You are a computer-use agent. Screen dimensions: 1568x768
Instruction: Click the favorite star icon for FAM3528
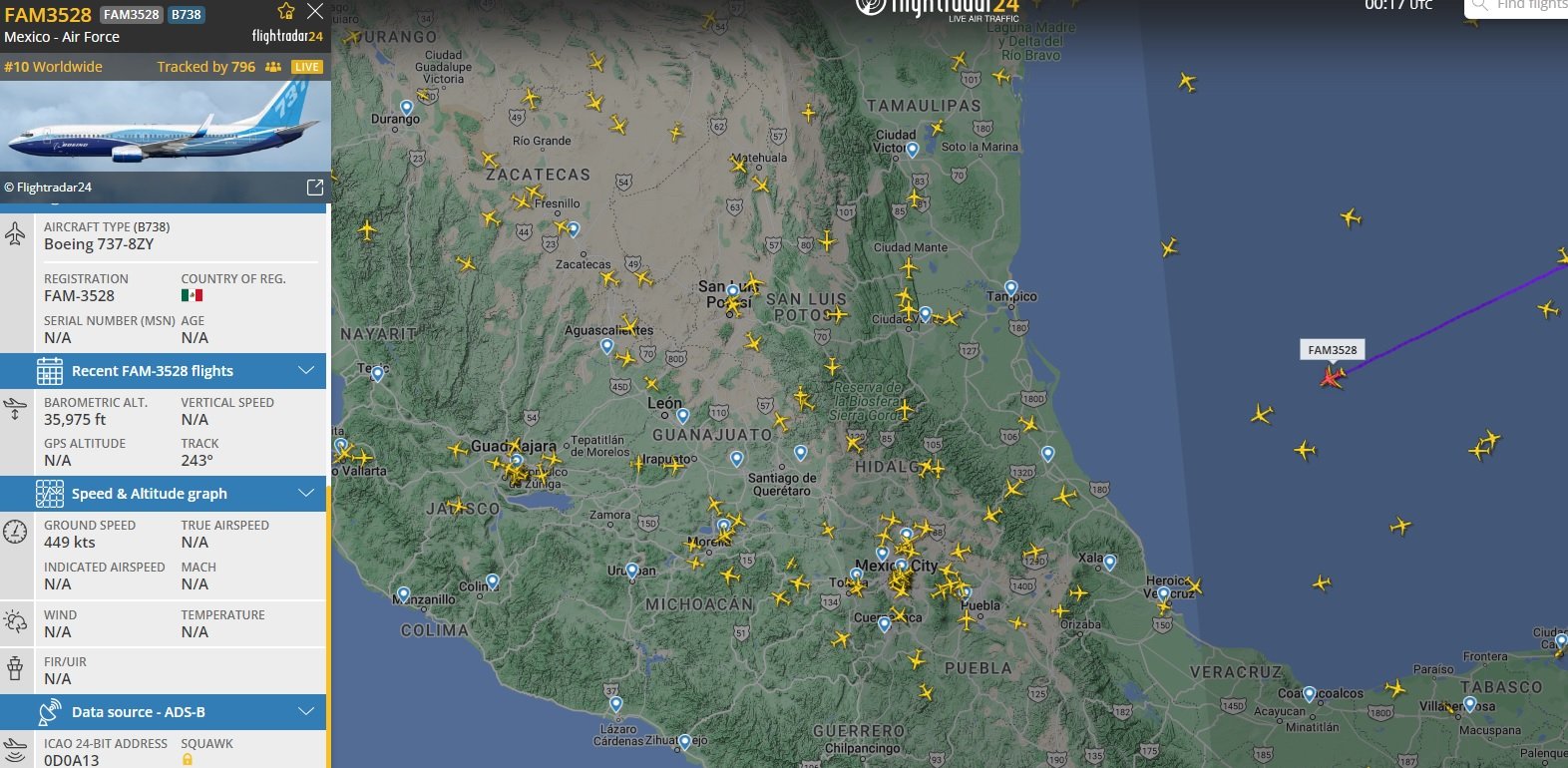pyautogui.click(x=286, y=11)
